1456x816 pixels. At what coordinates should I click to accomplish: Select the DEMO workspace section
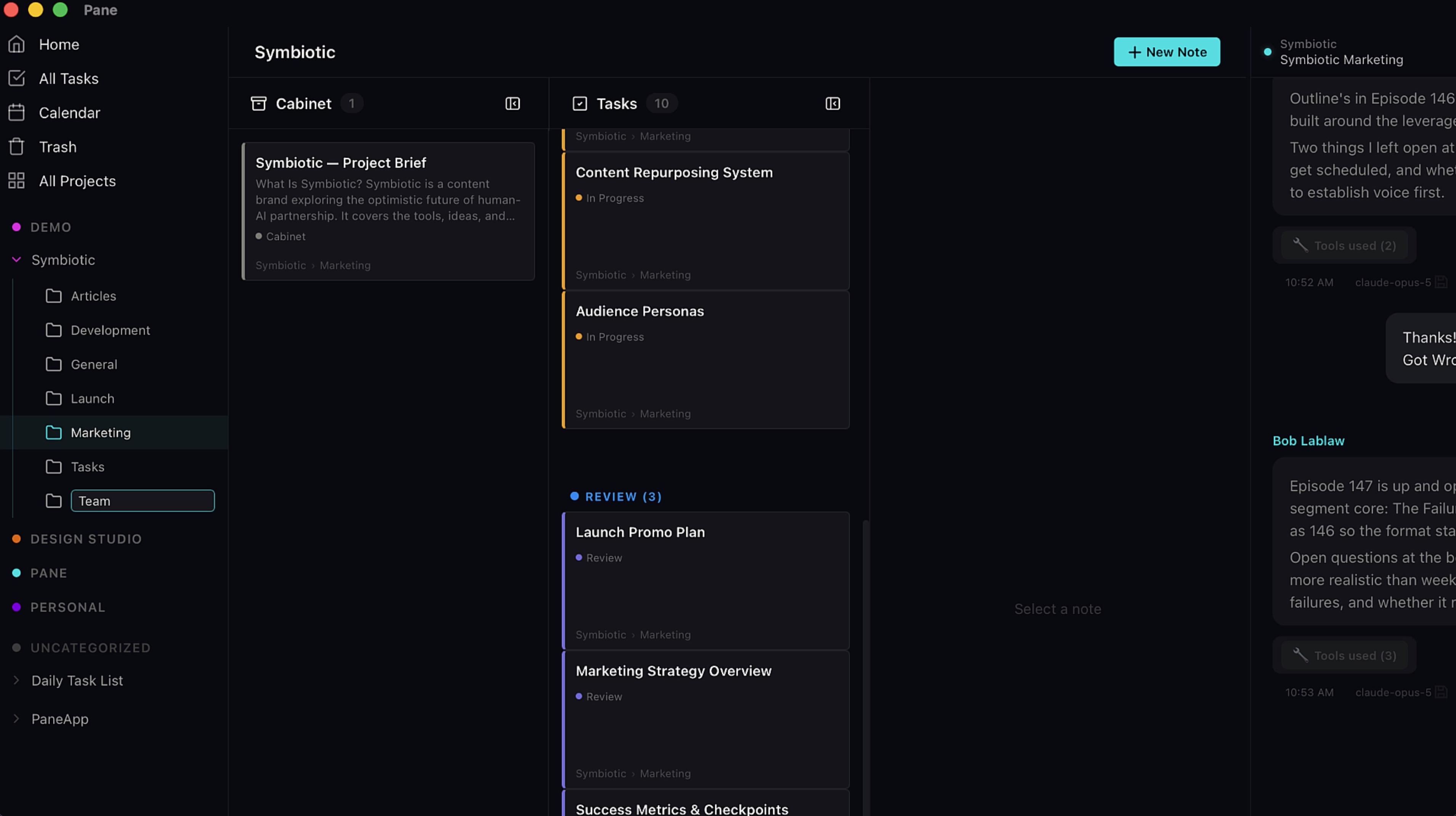[51, 227]
